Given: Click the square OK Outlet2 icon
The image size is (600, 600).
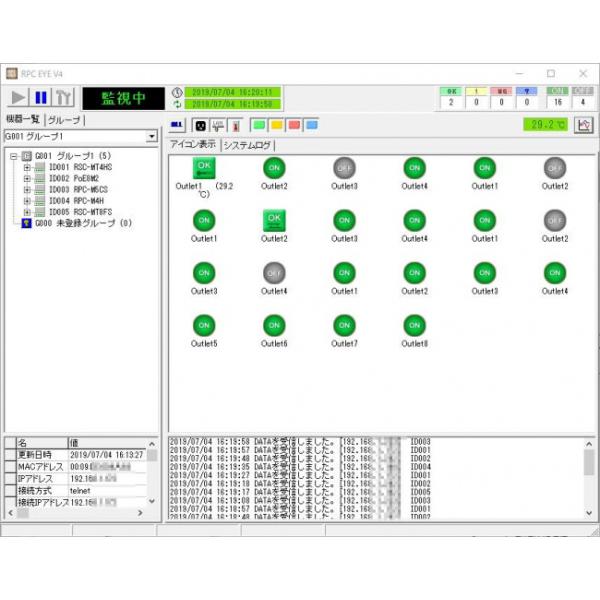Looking at the screenshot, I should pos(274,220).
